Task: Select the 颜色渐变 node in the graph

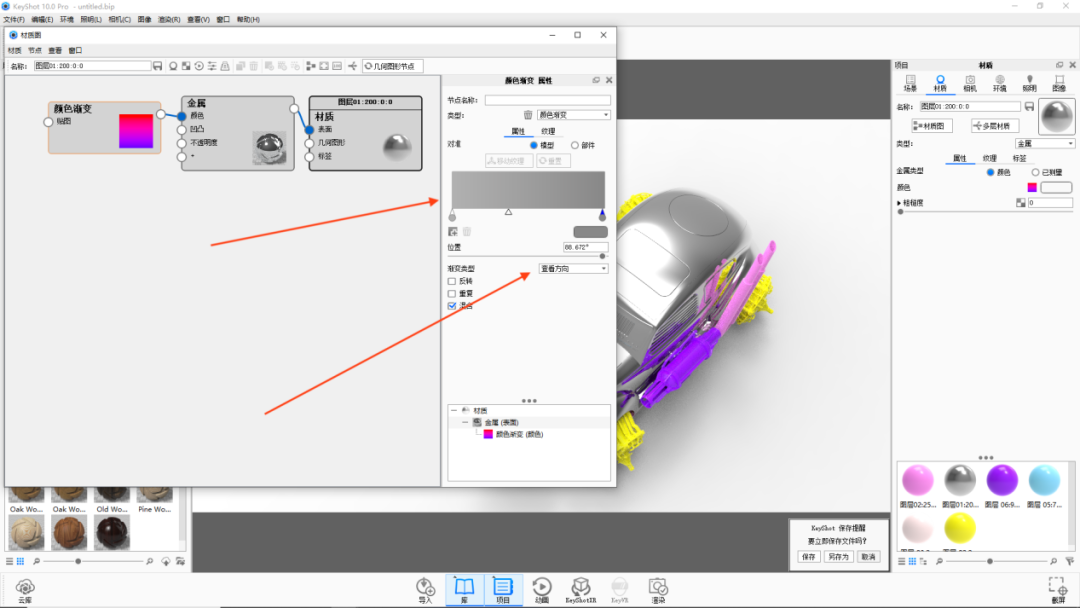Action: coord(105,127)
